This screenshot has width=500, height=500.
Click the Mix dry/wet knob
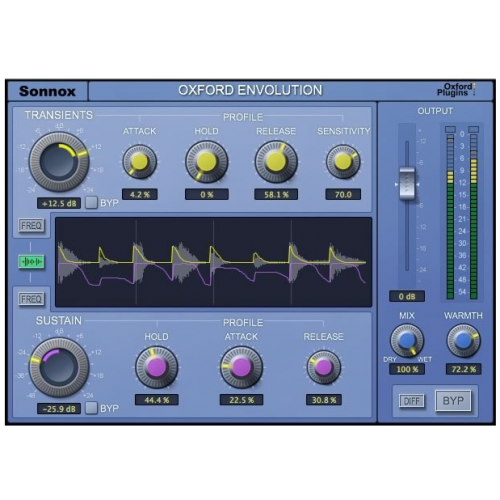click(x=407, y=341)
